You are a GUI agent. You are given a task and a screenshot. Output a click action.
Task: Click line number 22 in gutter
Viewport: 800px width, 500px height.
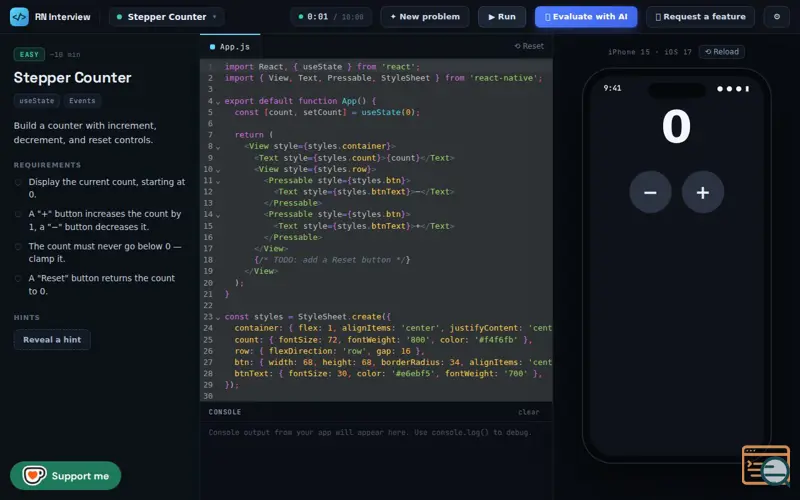coord(208,305)
